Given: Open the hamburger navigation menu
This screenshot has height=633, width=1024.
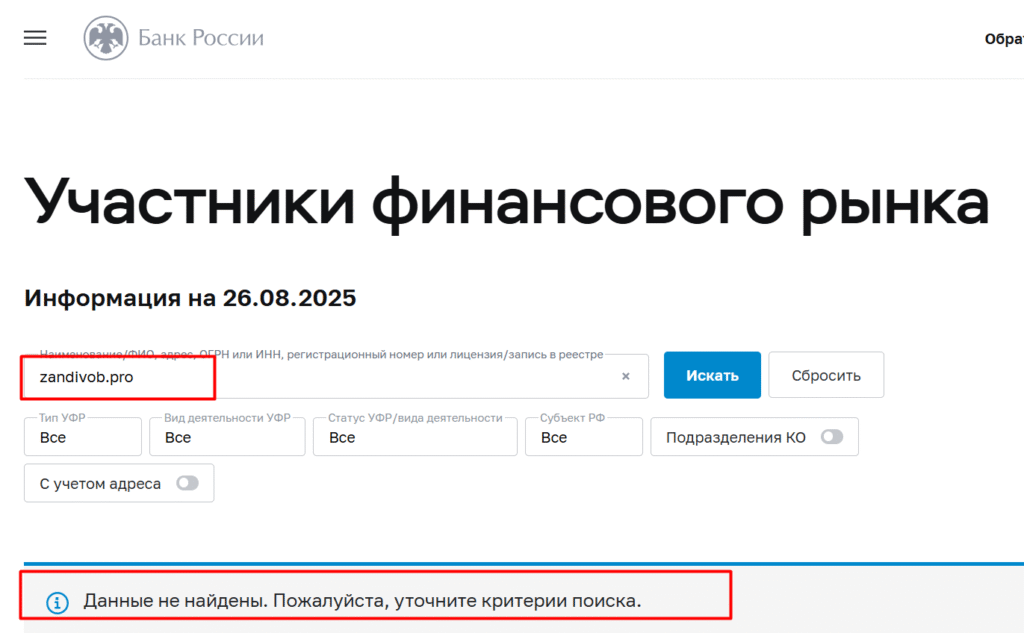Looking at the screenshot, I should click(35, 38).
